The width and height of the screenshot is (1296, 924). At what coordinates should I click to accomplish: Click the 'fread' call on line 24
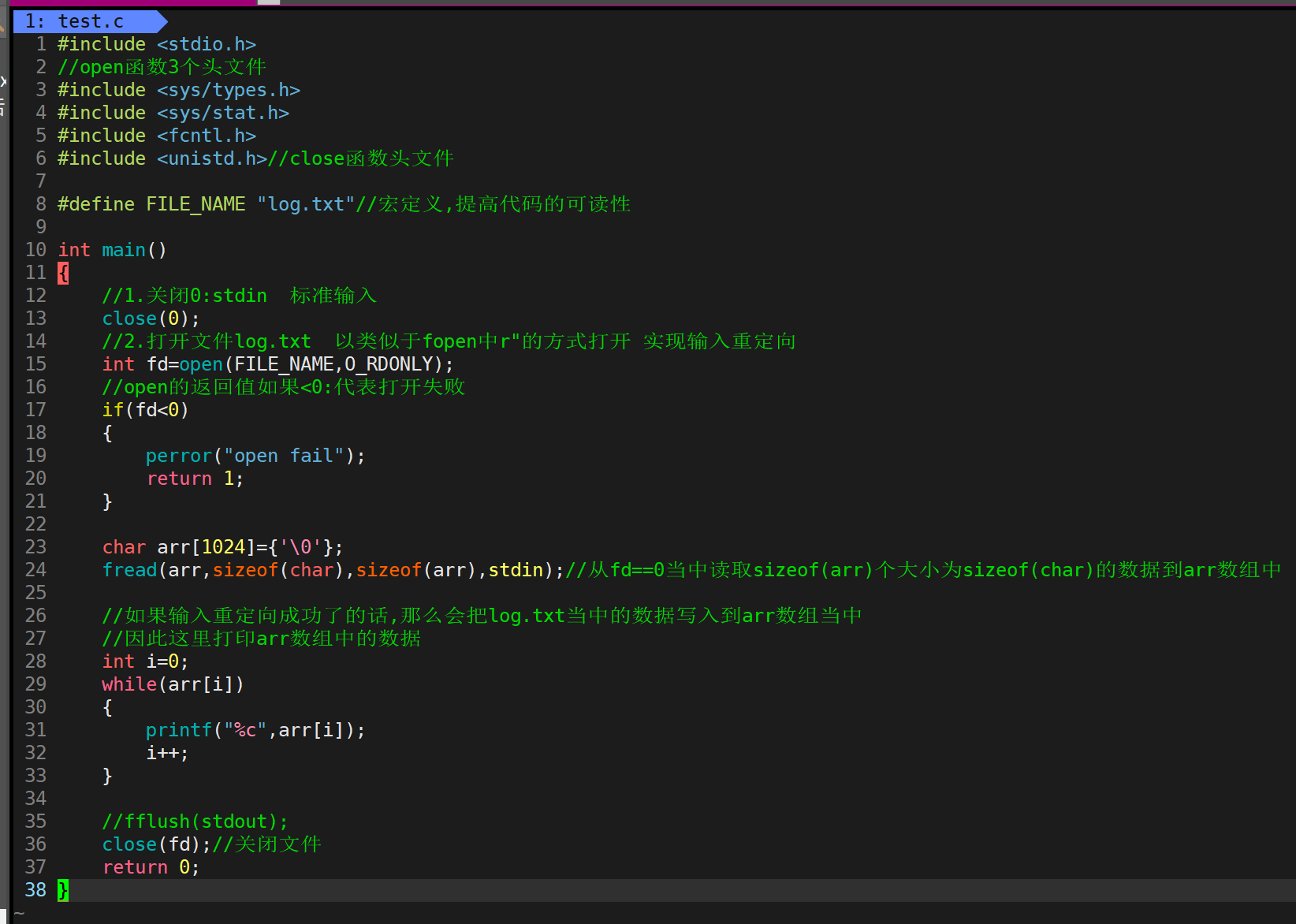[129, 570]
